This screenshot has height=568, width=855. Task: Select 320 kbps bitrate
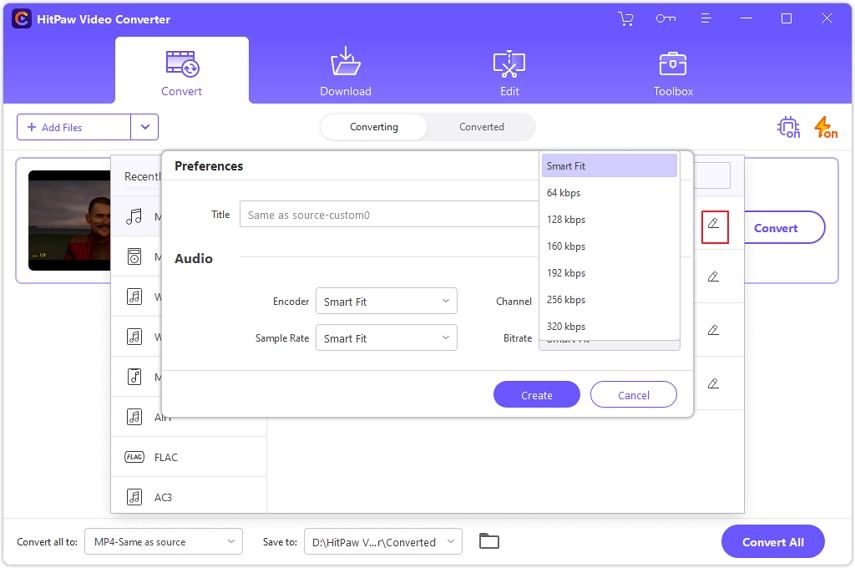609,326
